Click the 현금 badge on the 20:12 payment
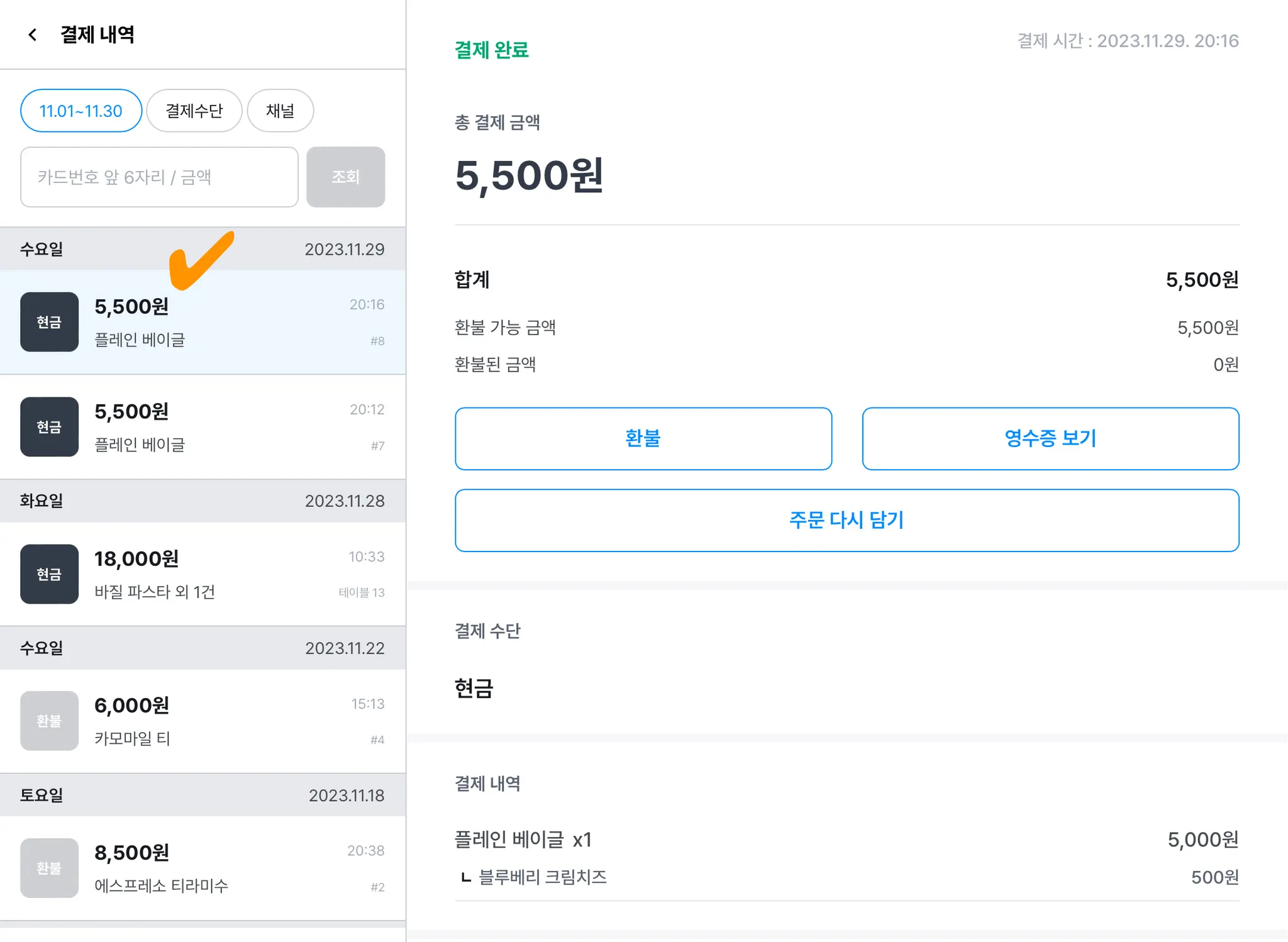The height and width of the screenshot is (942, 1288). (x=49, y=427)
